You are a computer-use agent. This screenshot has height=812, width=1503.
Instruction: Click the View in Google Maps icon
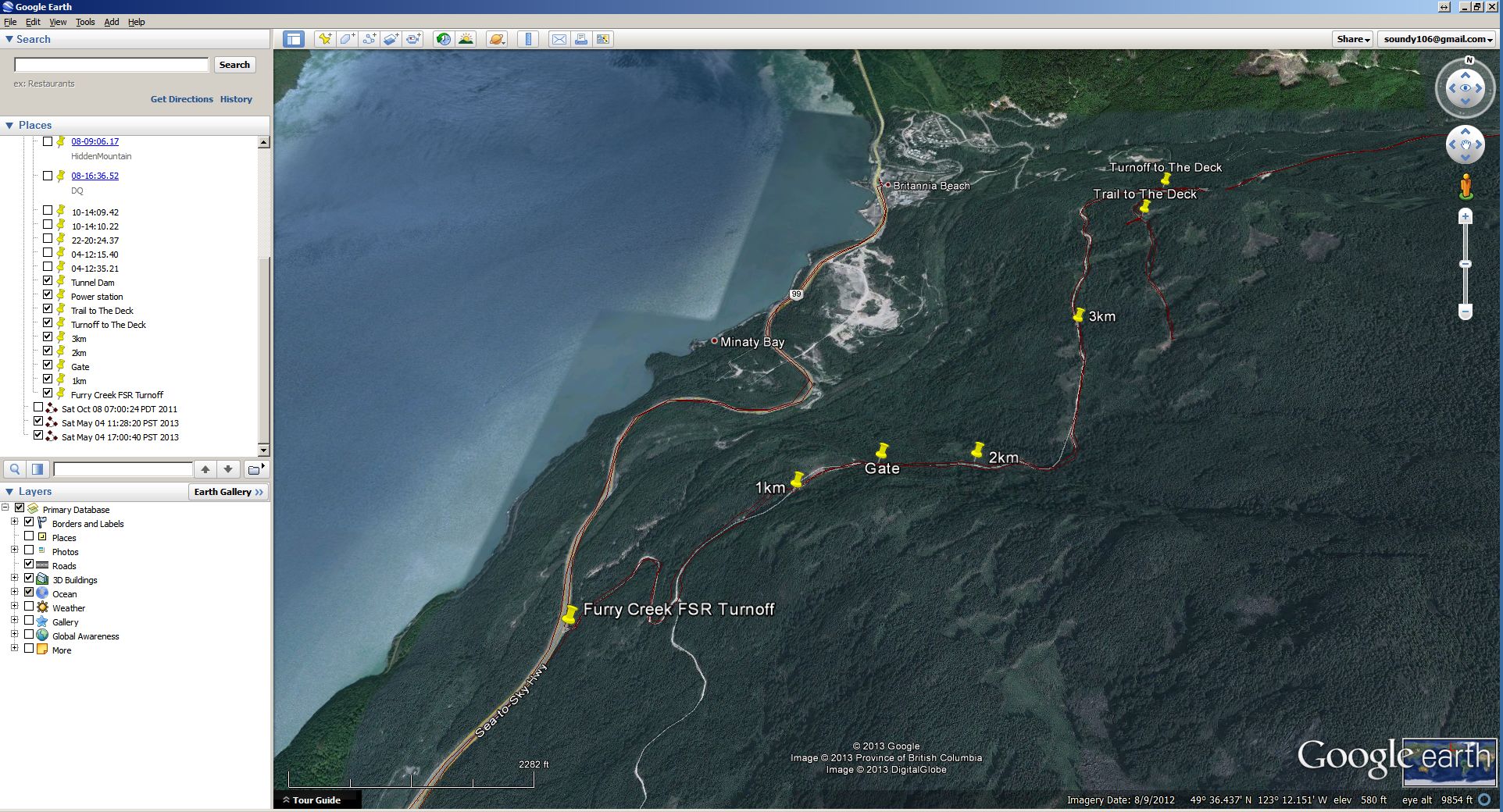tap(603, 39)
